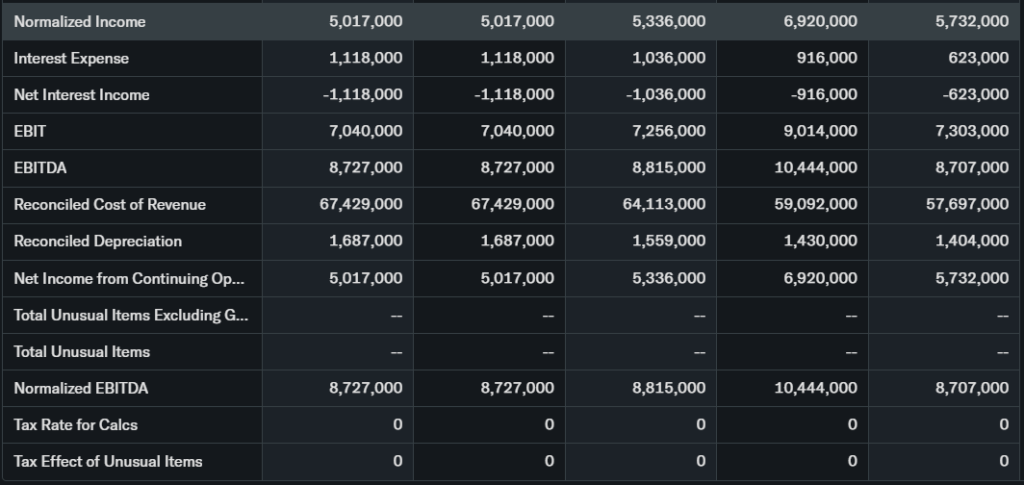
Task: Select Total Unusual Items Excluding G... label
Action: 131,315
